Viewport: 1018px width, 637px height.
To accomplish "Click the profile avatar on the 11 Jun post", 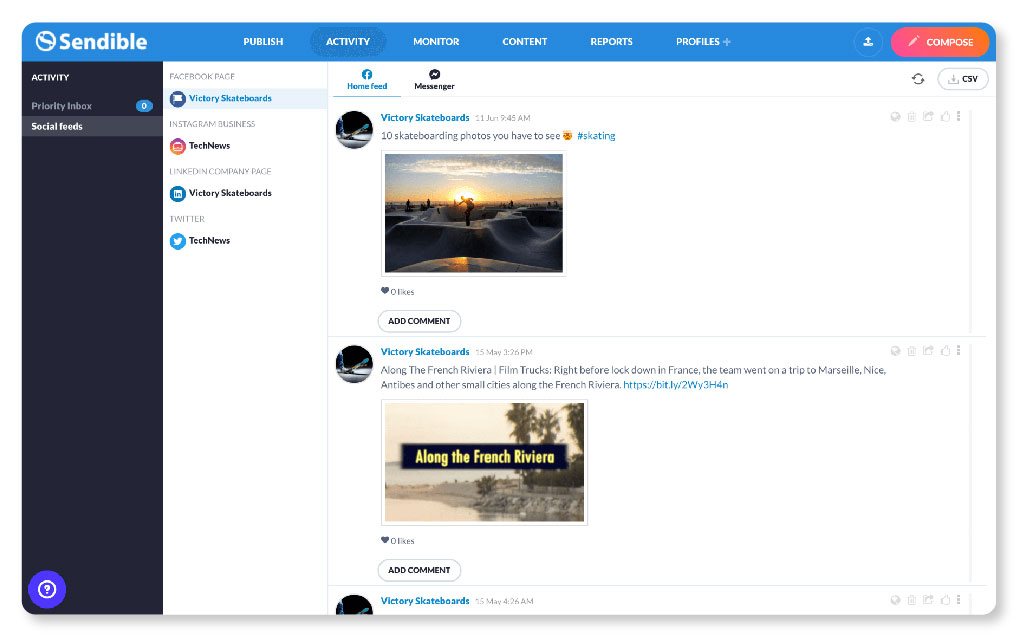I will [354, 130].
